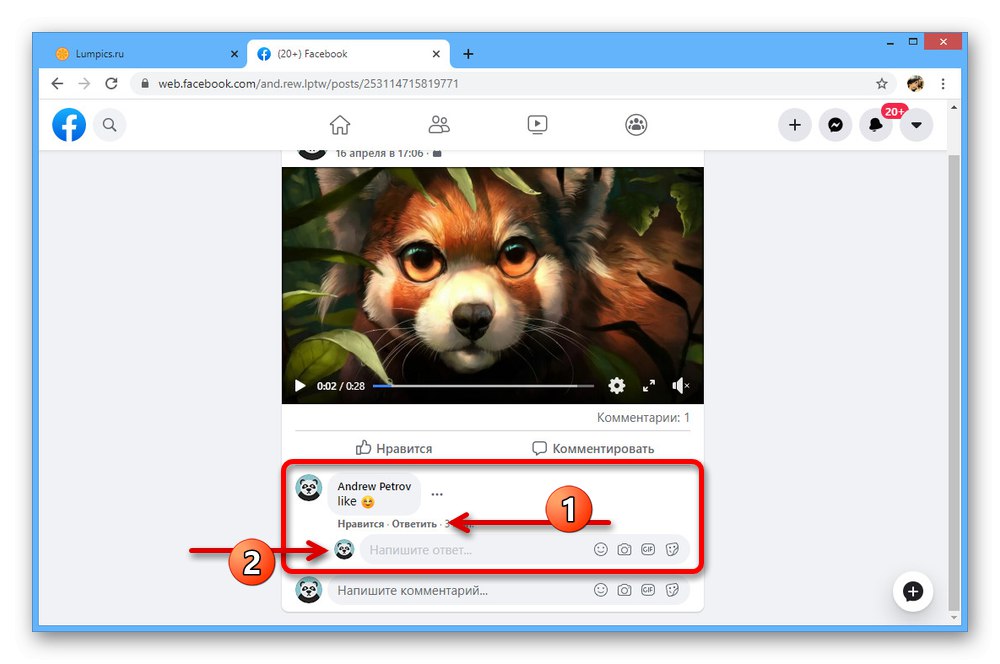
Task: Close the Lumpics.ru tab
Action: tap(234, 54)
